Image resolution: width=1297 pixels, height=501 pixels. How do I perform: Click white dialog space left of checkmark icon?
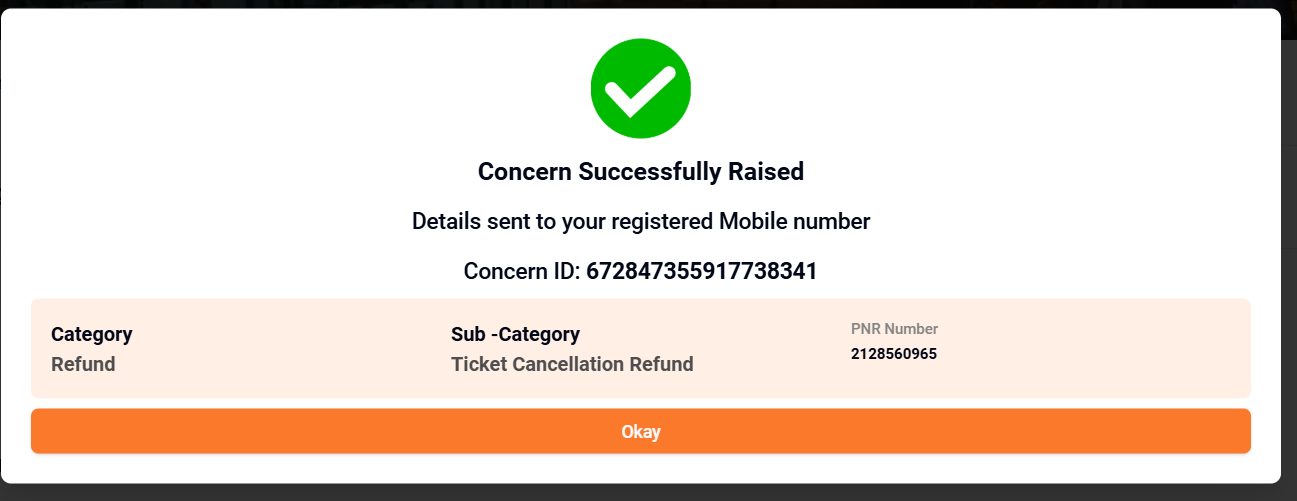click(x=300, y=90)
